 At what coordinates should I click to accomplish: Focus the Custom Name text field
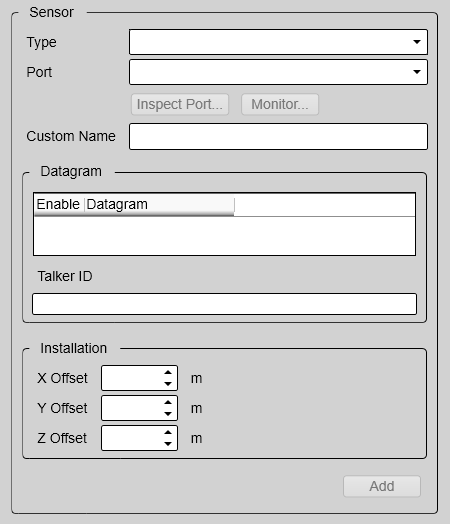pos(278,136)
